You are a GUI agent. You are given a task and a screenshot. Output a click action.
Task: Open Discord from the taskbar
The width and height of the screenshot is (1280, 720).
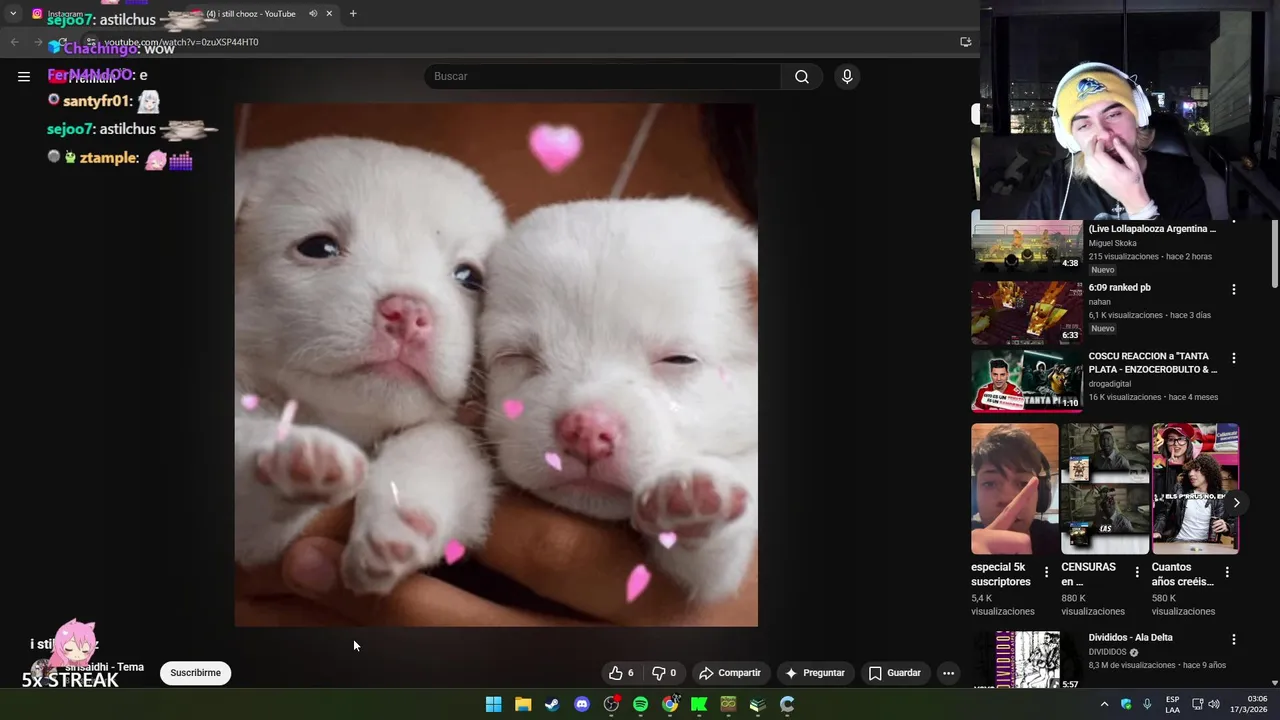(x=582, y=704)
